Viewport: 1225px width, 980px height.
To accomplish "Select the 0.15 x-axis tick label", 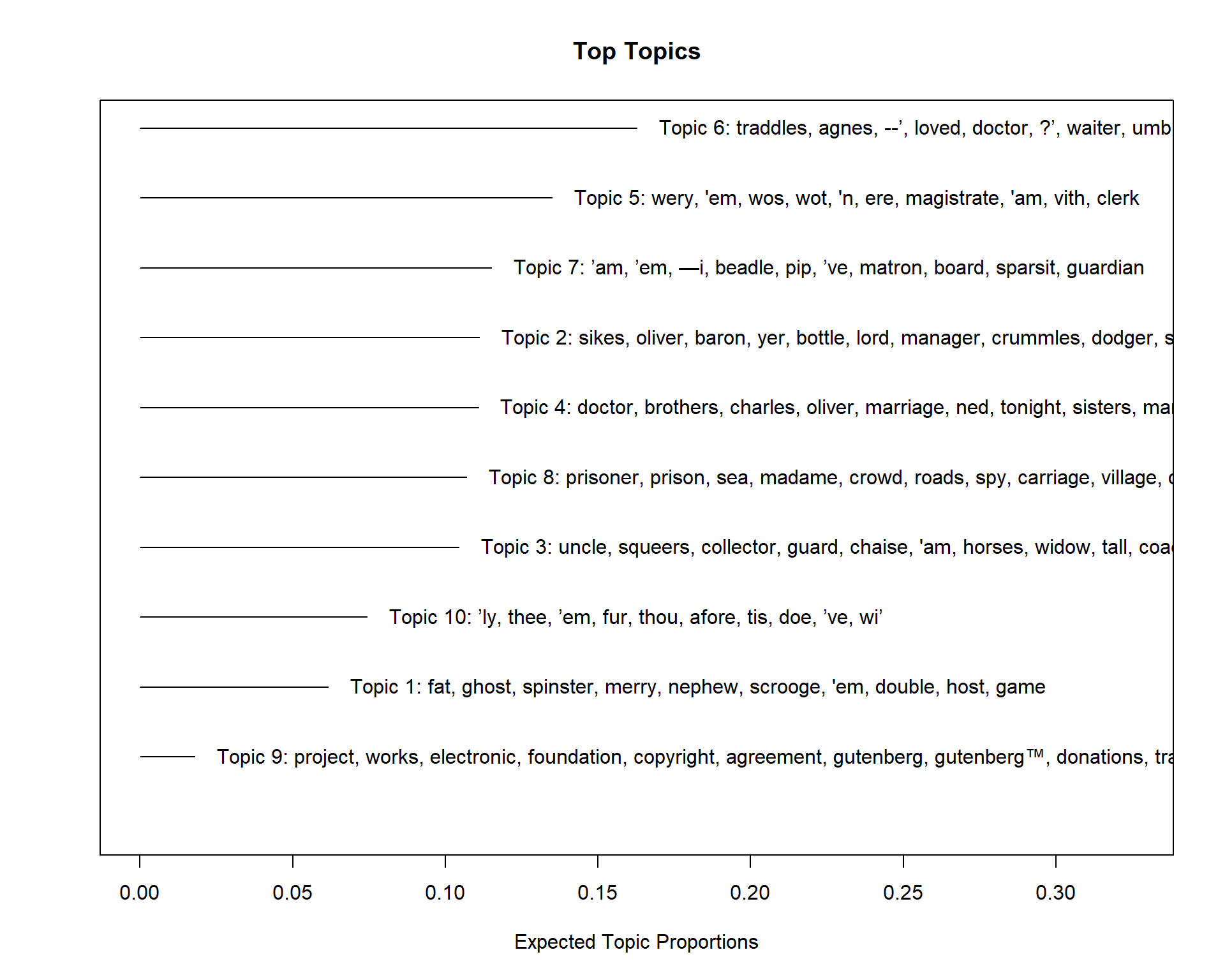I will coord(597,893).
